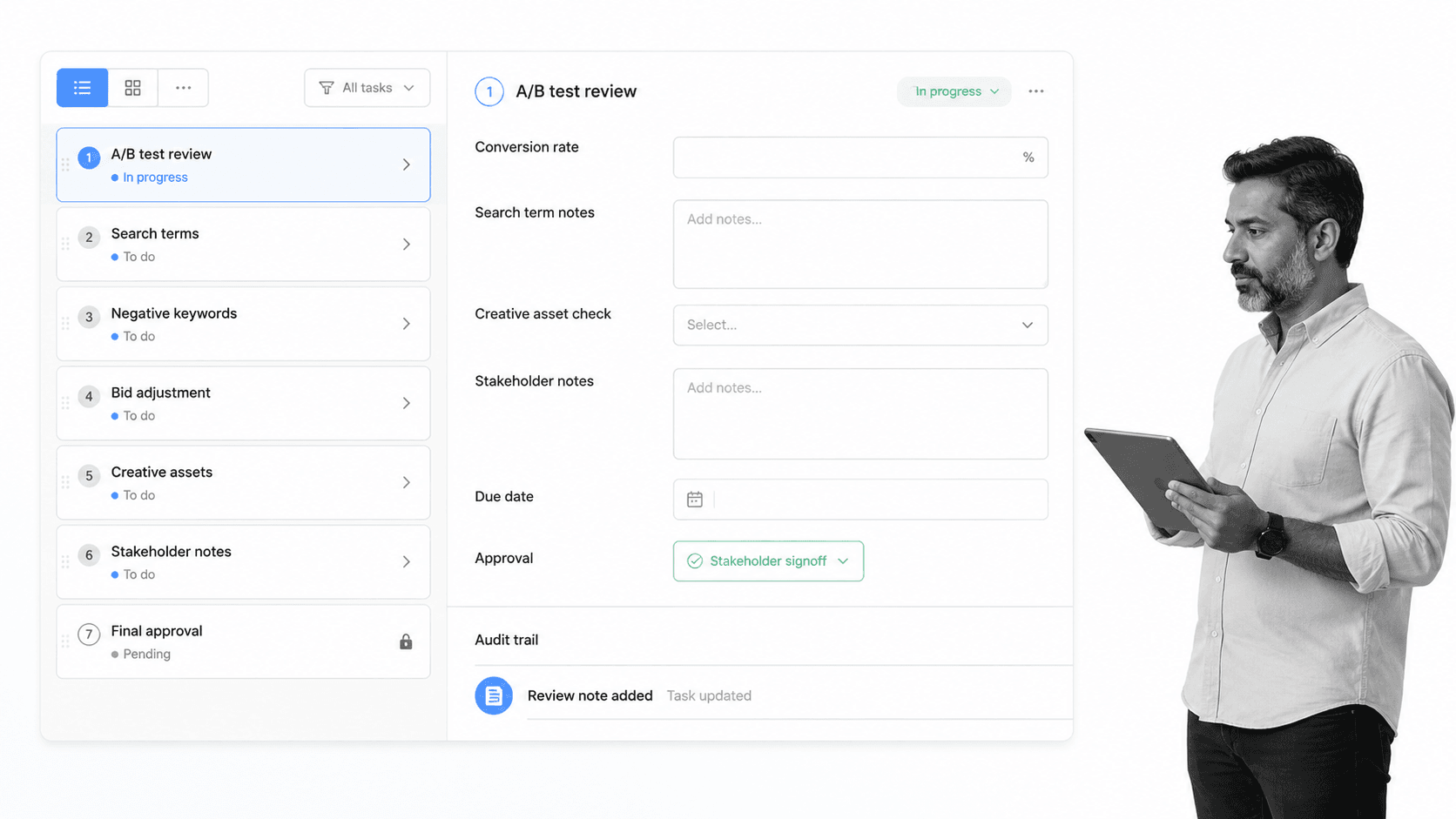1456x819 pixels.
Task: Click drag handle of Bid adjustment row
Action: click(x=65, y=403)
